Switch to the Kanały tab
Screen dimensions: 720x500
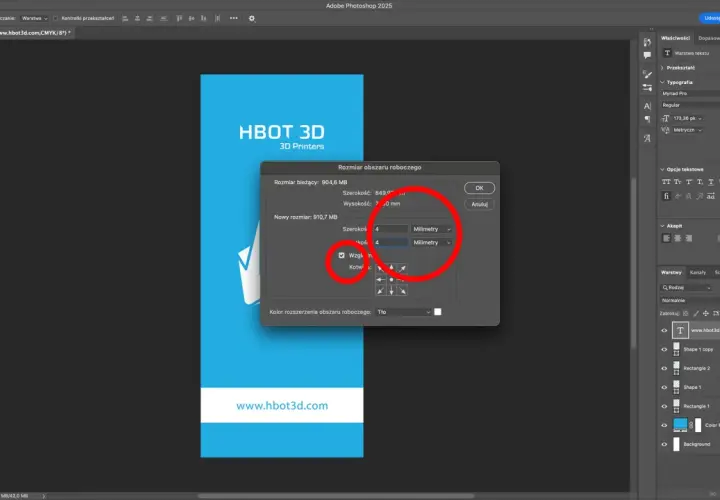[x=698, y=272]
